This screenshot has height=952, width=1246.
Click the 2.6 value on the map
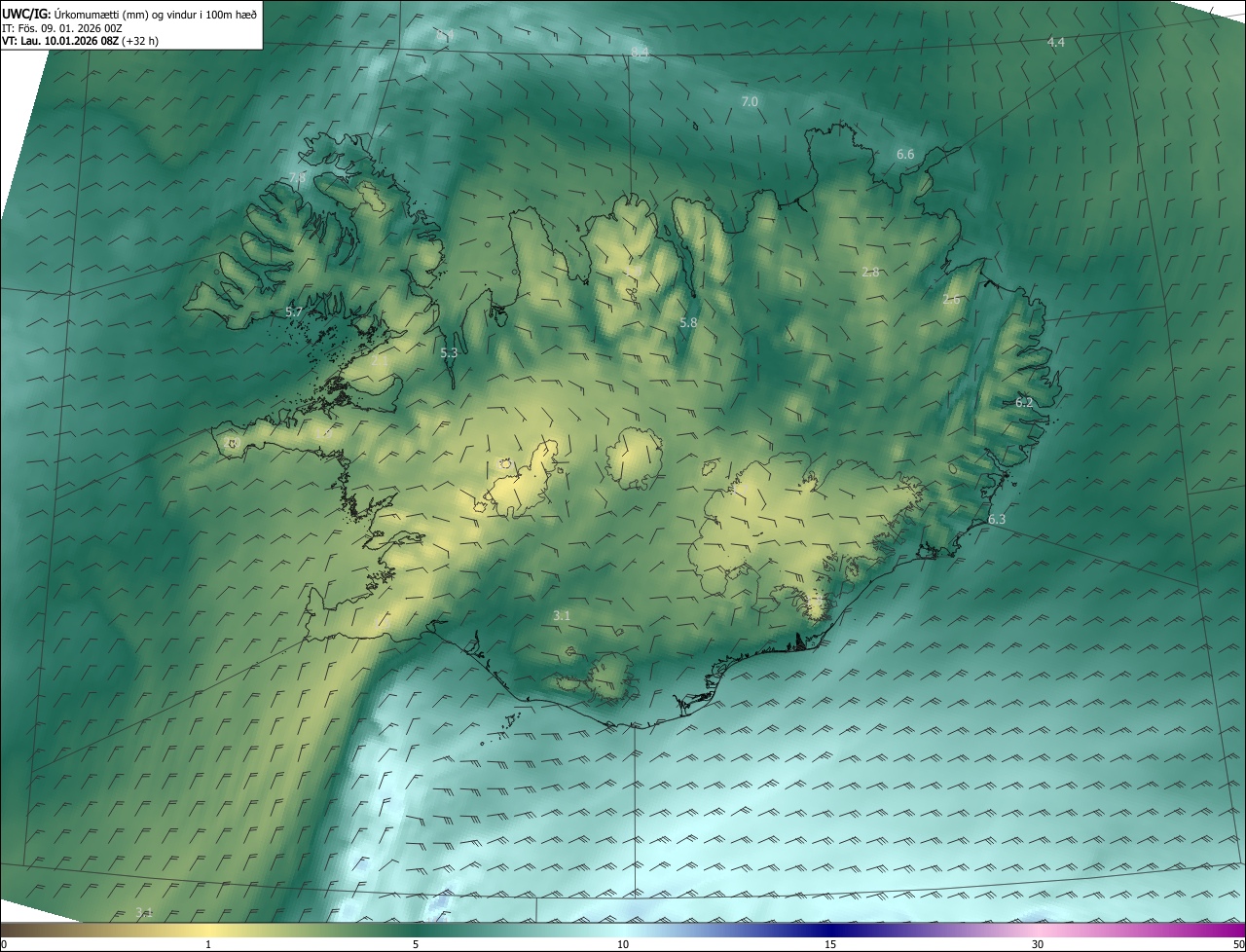[x=951, y=300]
